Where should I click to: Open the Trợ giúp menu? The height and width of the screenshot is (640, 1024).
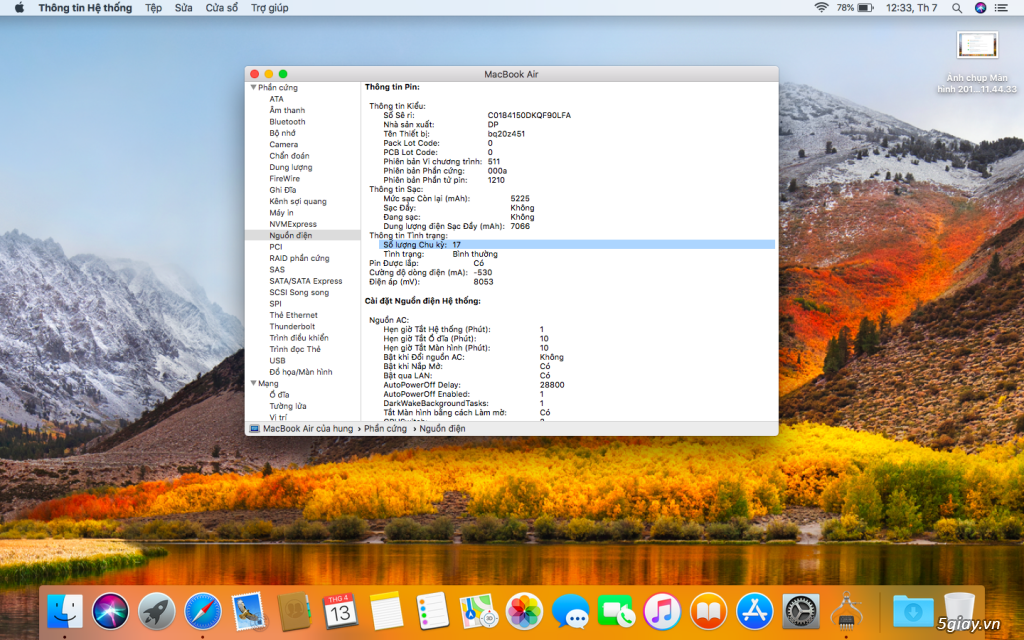270,8
